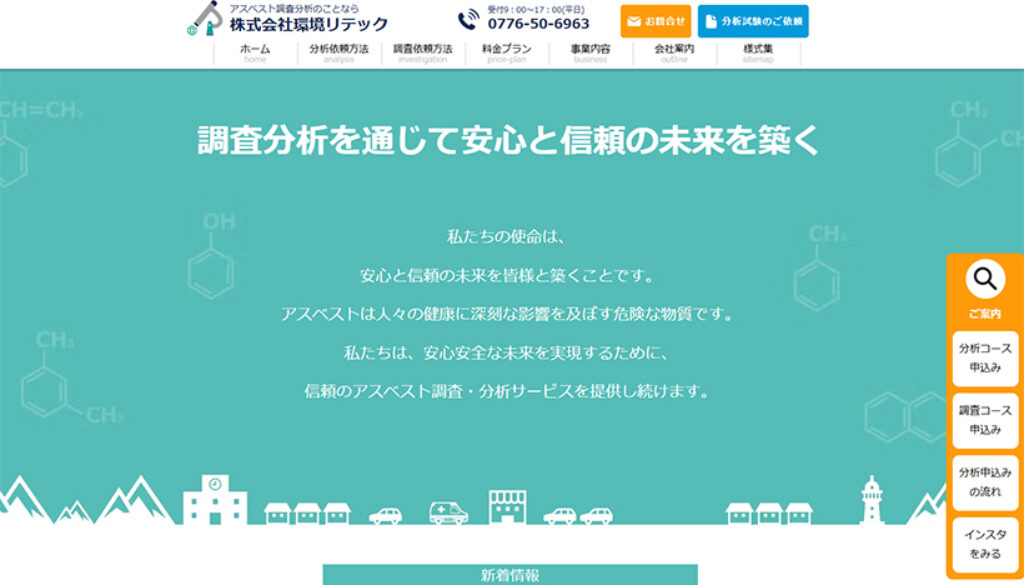The width and height of the screenshot is (1024, 585).
Task: Open 分析申込みの流れ in the side panel
Action: tap(985, 482)
